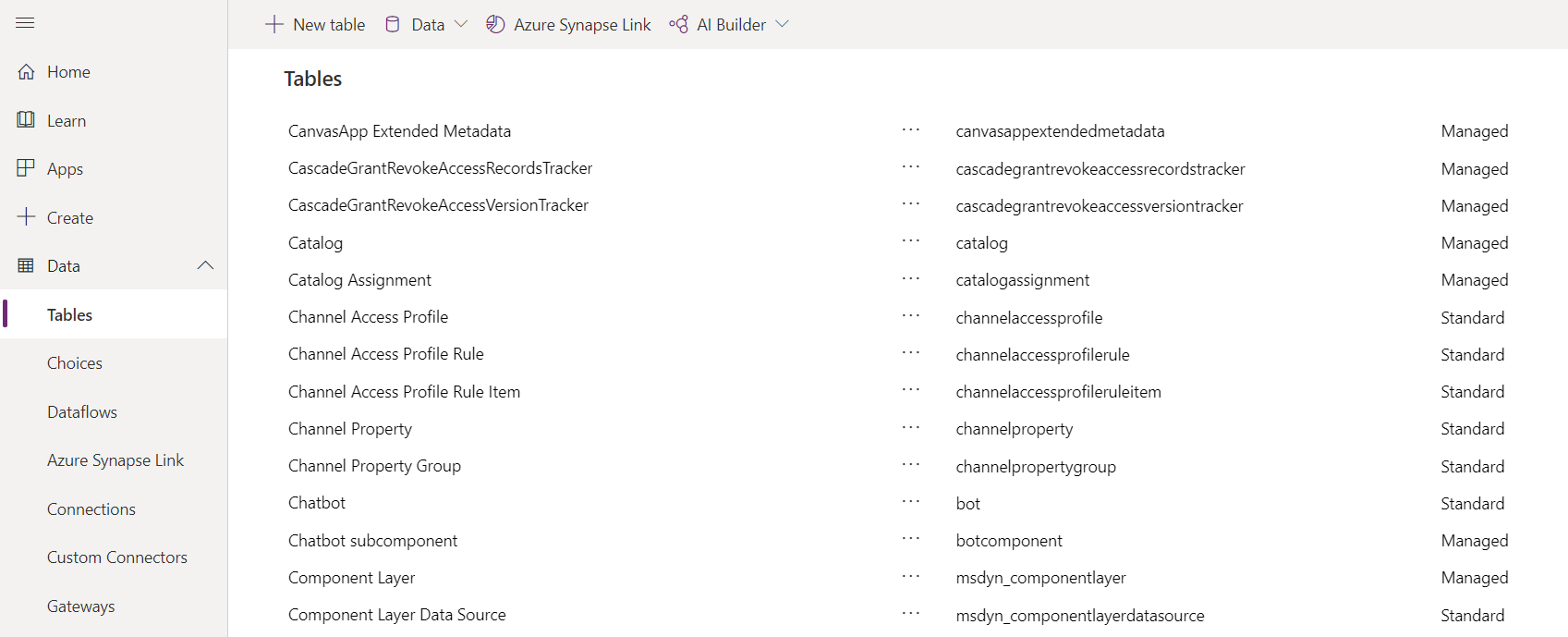
Task: Click the Home house icon
Action: [x=26, y=72]
